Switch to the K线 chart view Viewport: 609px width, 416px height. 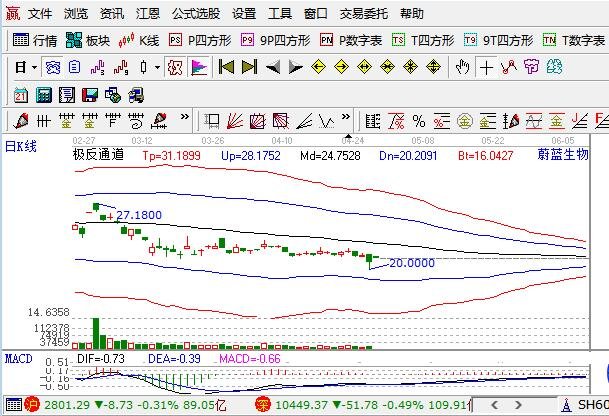coord(139,40)
